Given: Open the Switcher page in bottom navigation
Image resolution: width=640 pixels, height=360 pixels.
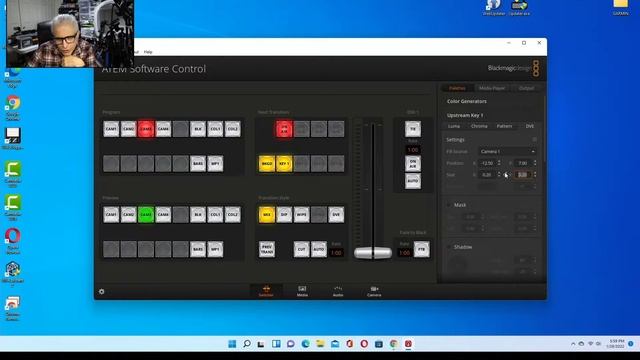Looking at the screenshot, I should (266, 291).
